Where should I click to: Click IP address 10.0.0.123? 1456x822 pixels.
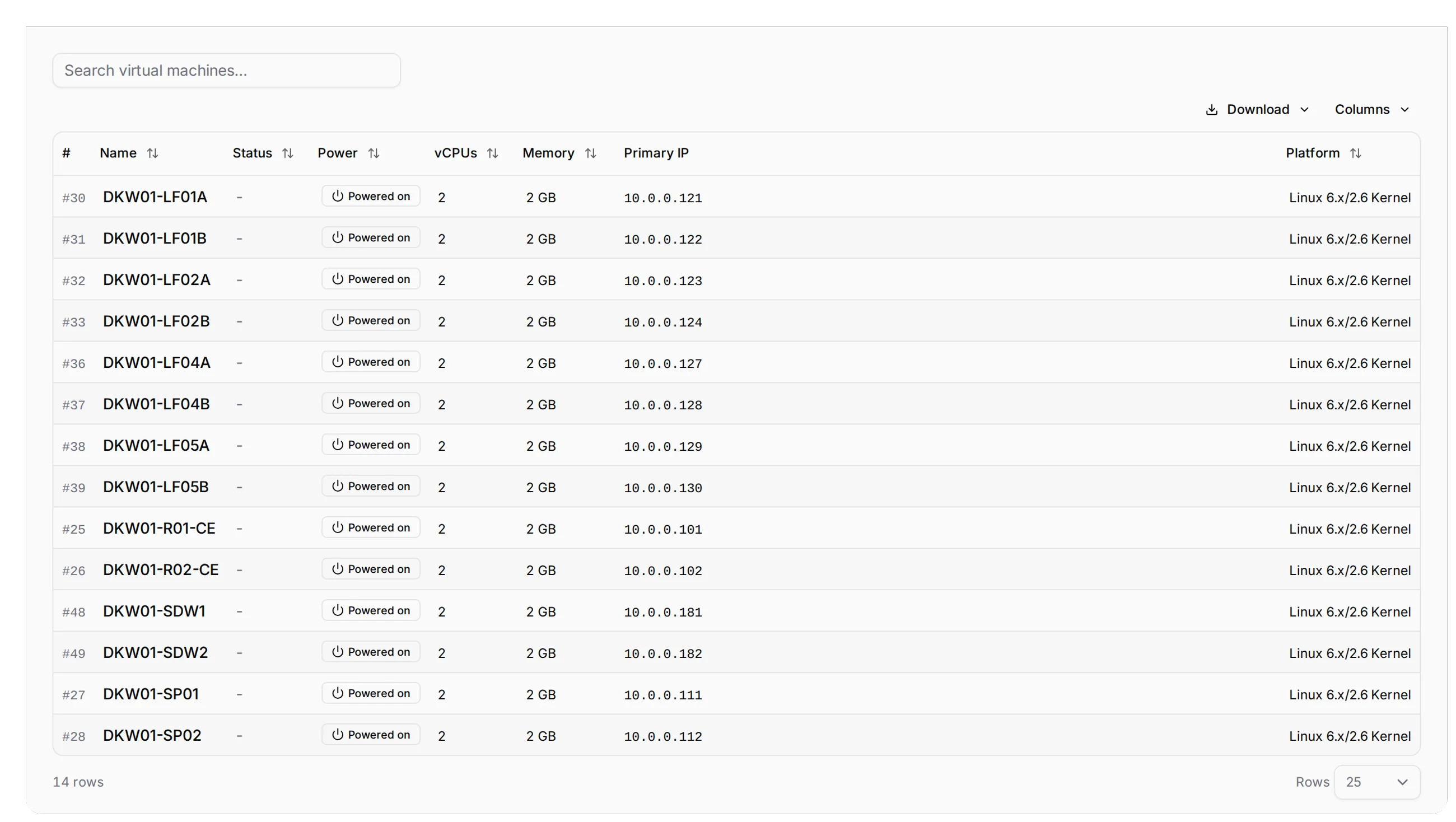663,281
